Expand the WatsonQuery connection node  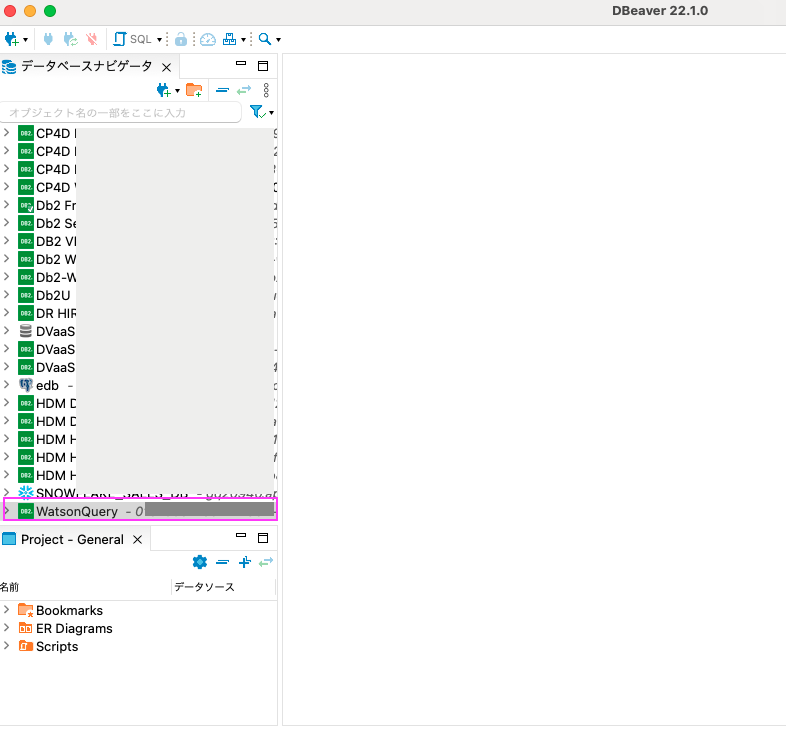tap(6, 511)
